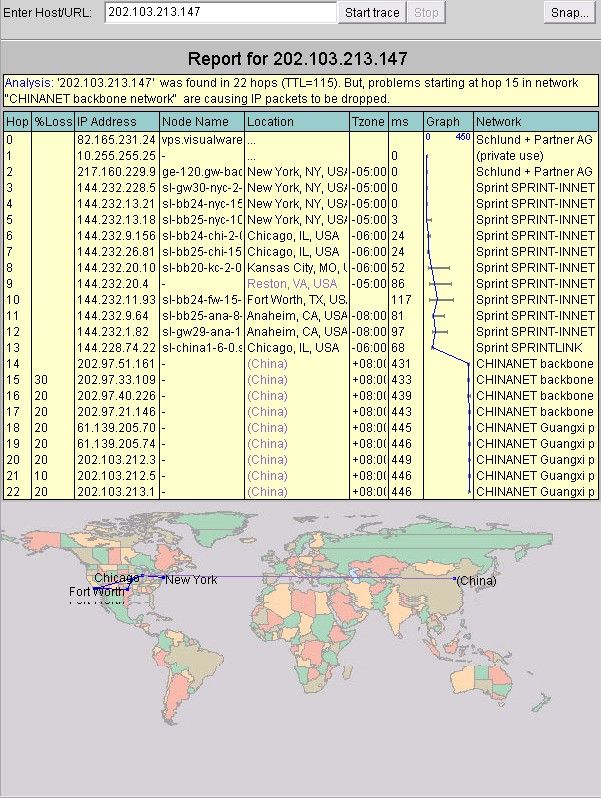Image resolution: width=601 pixels, height=798 pixels.
Task: Open the Snap... button
Action: [569, 13]
